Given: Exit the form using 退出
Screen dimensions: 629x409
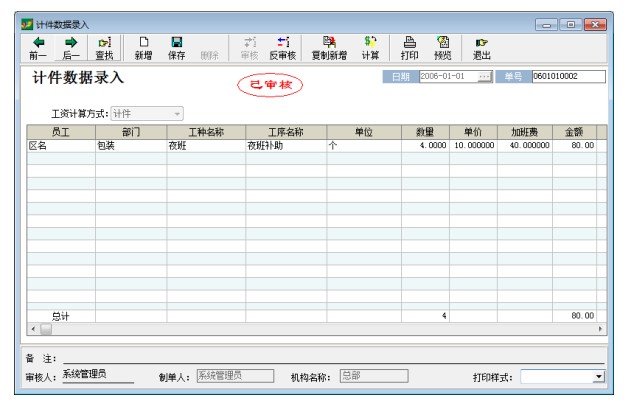Looking at the screenshot, I should (482, 48).
